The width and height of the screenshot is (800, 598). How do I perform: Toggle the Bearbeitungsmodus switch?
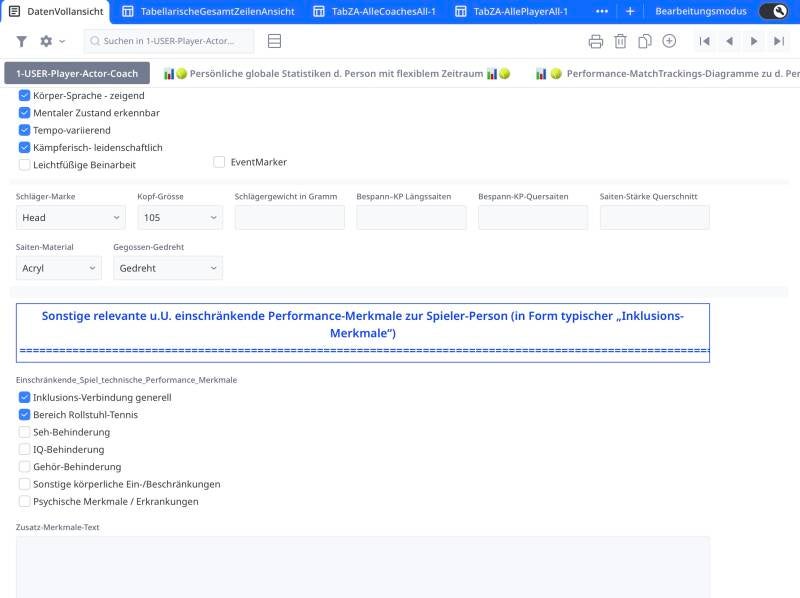coord(773,11)
